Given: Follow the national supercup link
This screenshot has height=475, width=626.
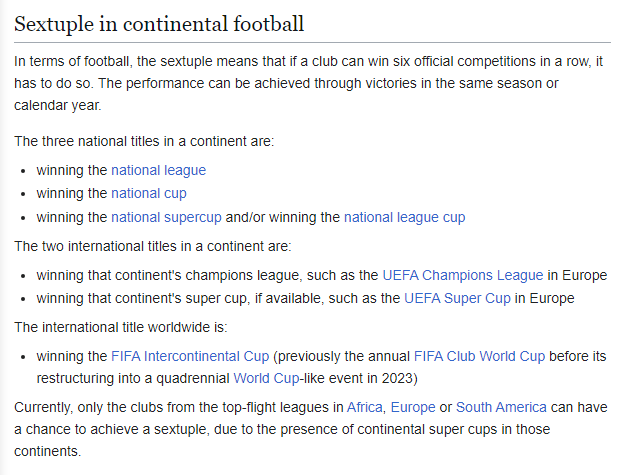Looking at the screenshot, I should point(166,218).
